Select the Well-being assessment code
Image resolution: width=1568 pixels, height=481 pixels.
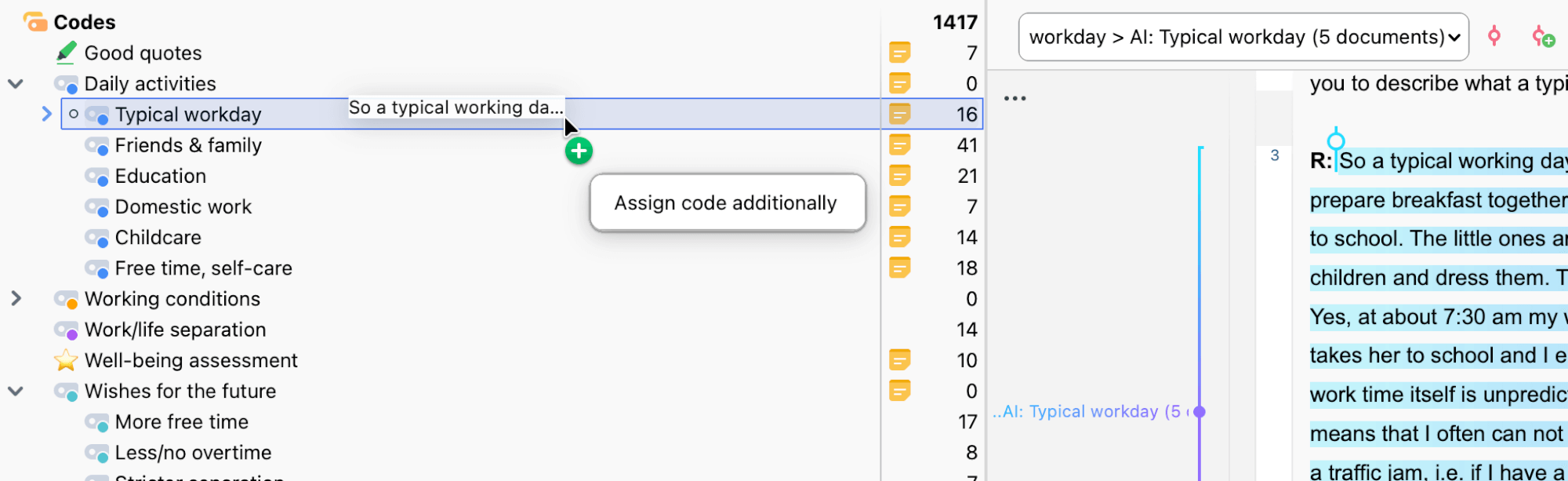pos(191,360)
